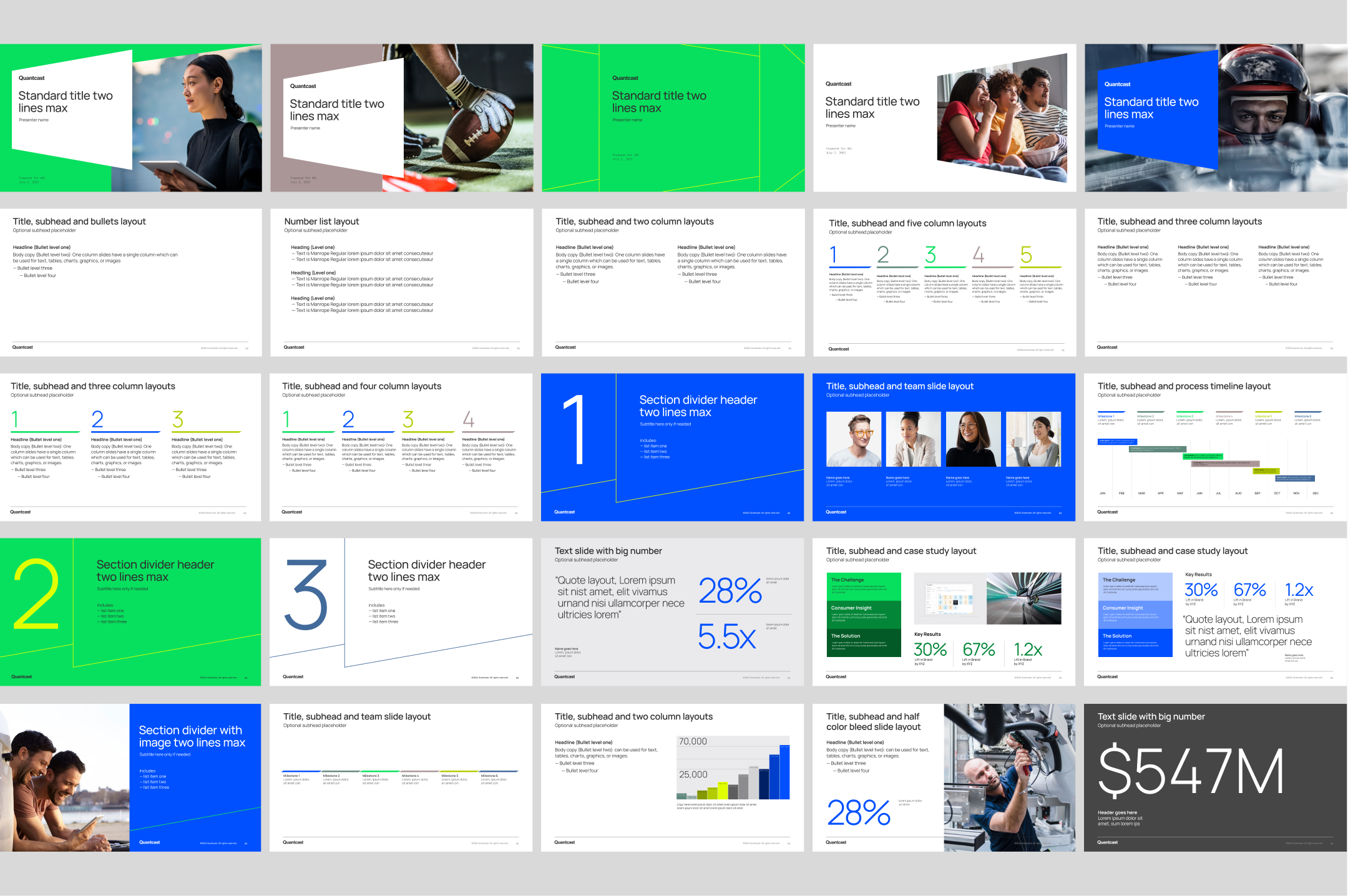Open the process timeline layout slide

click(x=1216, y=447)
